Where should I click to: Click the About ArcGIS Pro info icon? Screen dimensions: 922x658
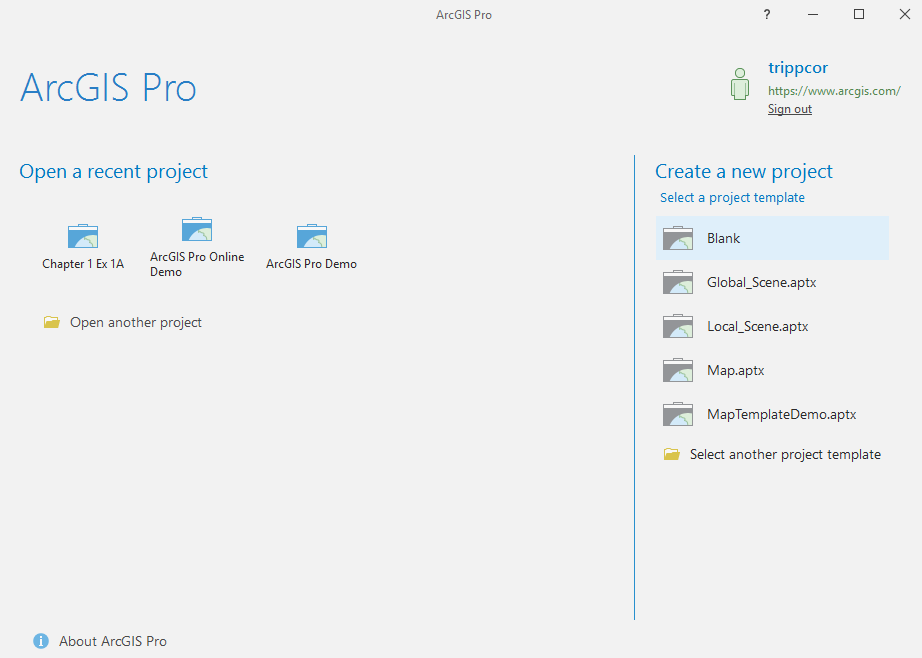coord(41,641)
